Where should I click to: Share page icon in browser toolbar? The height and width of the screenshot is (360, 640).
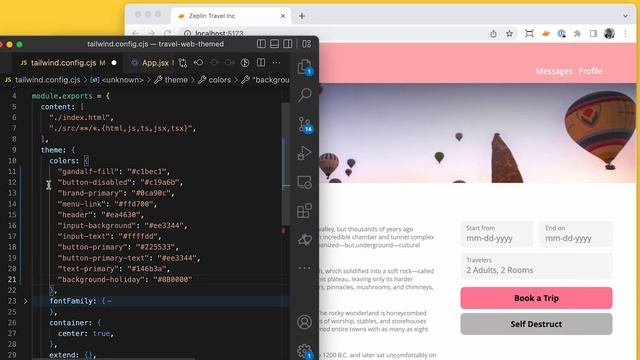[x=493, y=34]
